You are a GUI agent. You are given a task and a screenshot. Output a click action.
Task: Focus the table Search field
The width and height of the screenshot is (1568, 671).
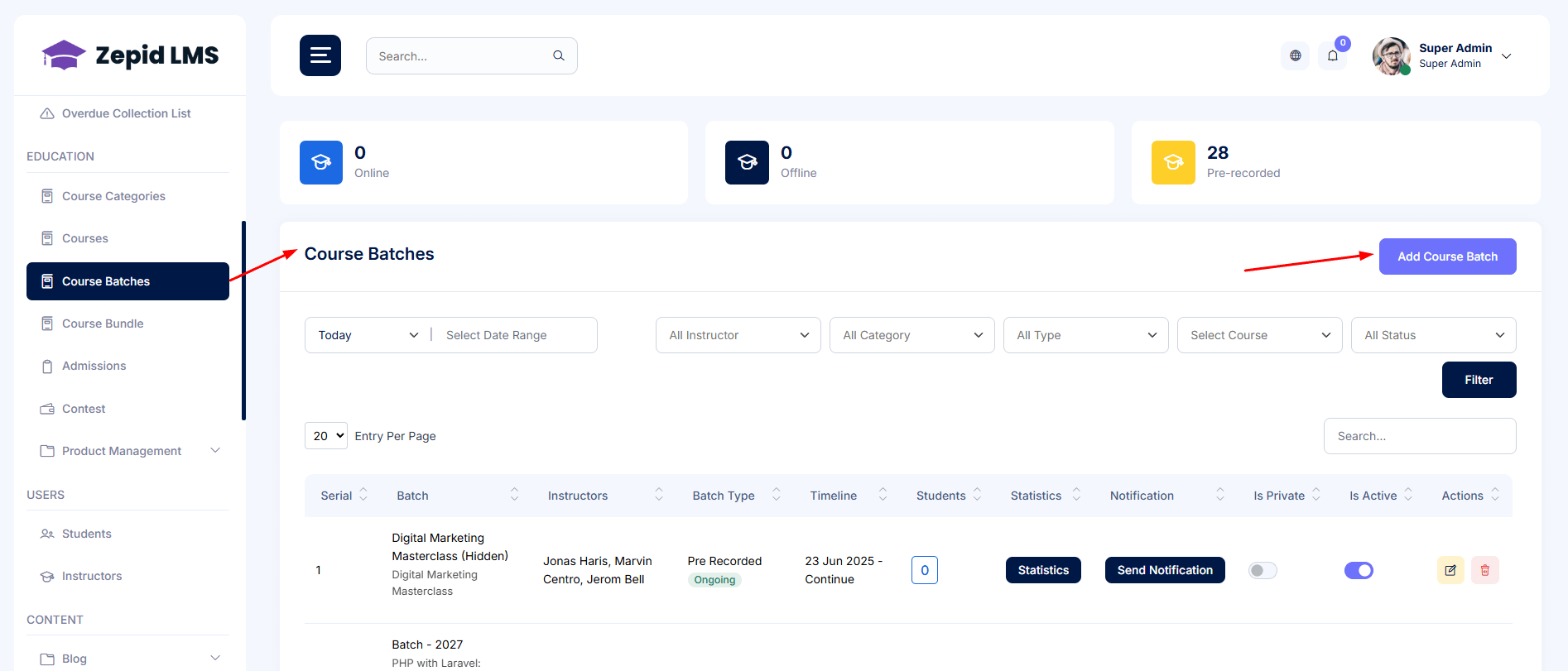tap(1420, 436)
